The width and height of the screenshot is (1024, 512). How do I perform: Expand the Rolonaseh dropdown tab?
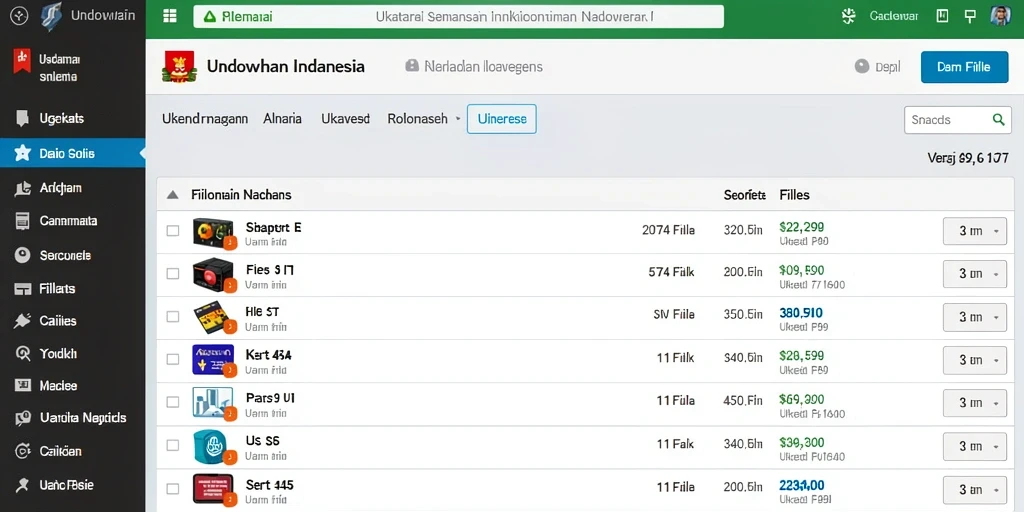coord(424,119)
